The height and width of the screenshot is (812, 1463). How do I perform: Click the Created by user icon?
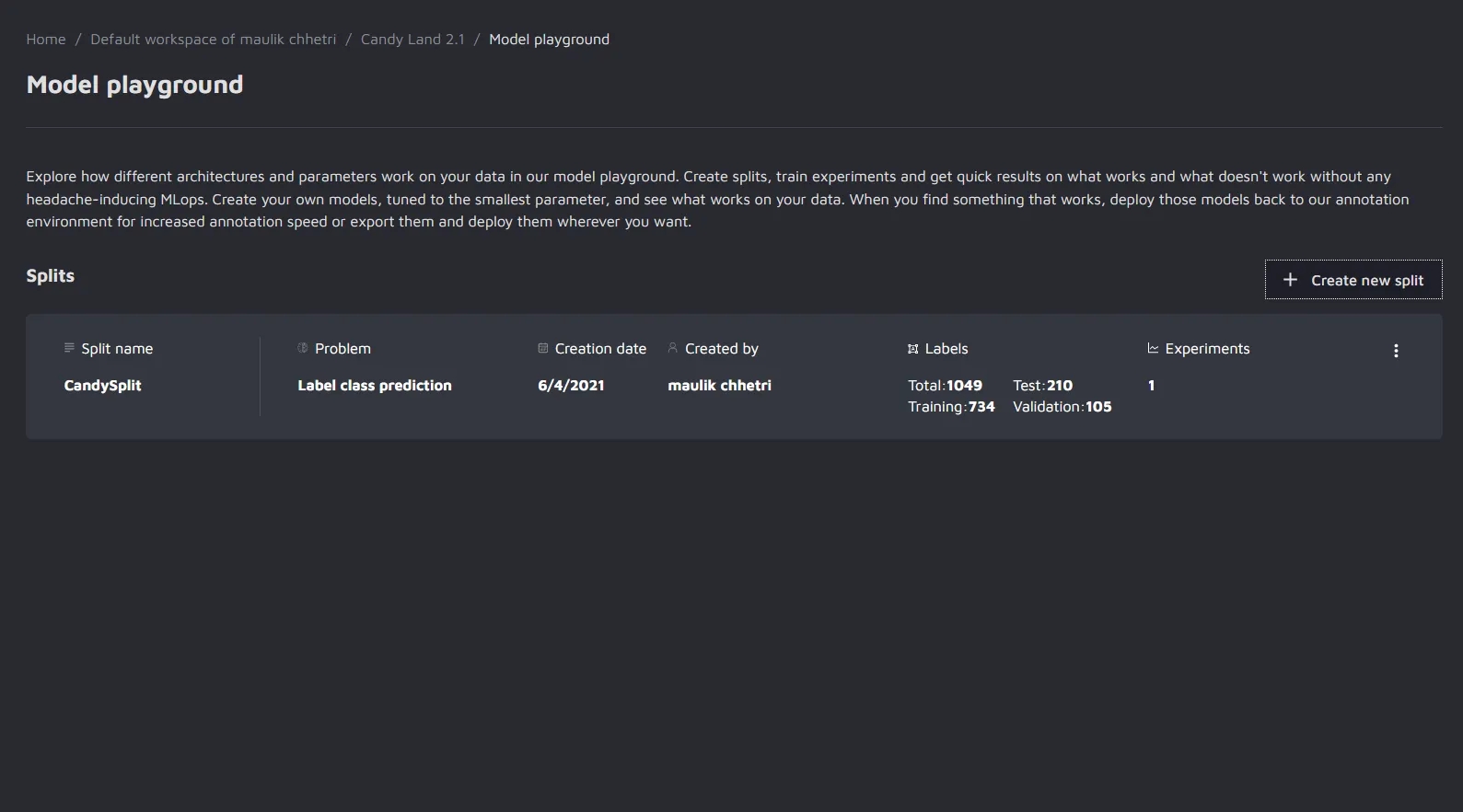673,348
